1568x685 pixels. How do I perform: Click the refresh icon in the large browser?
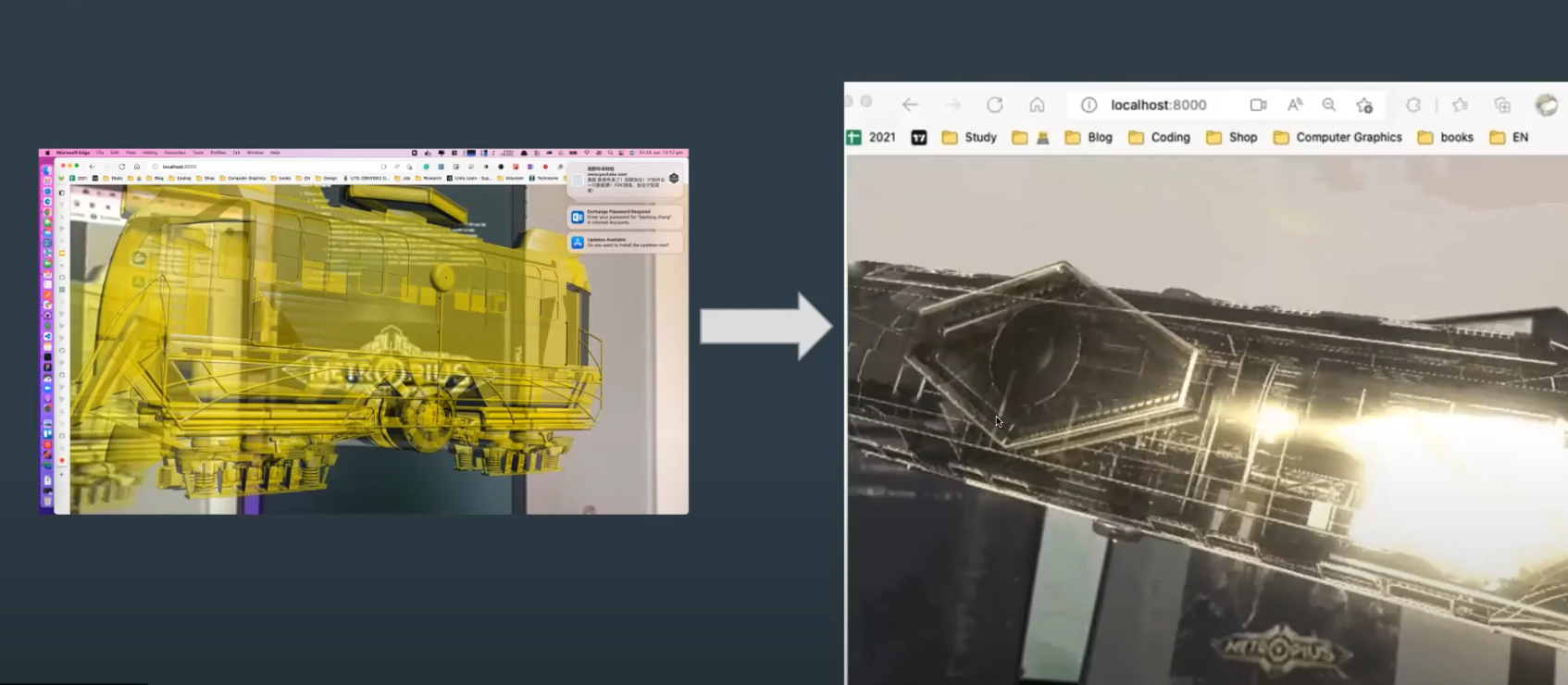coord(995,105)
